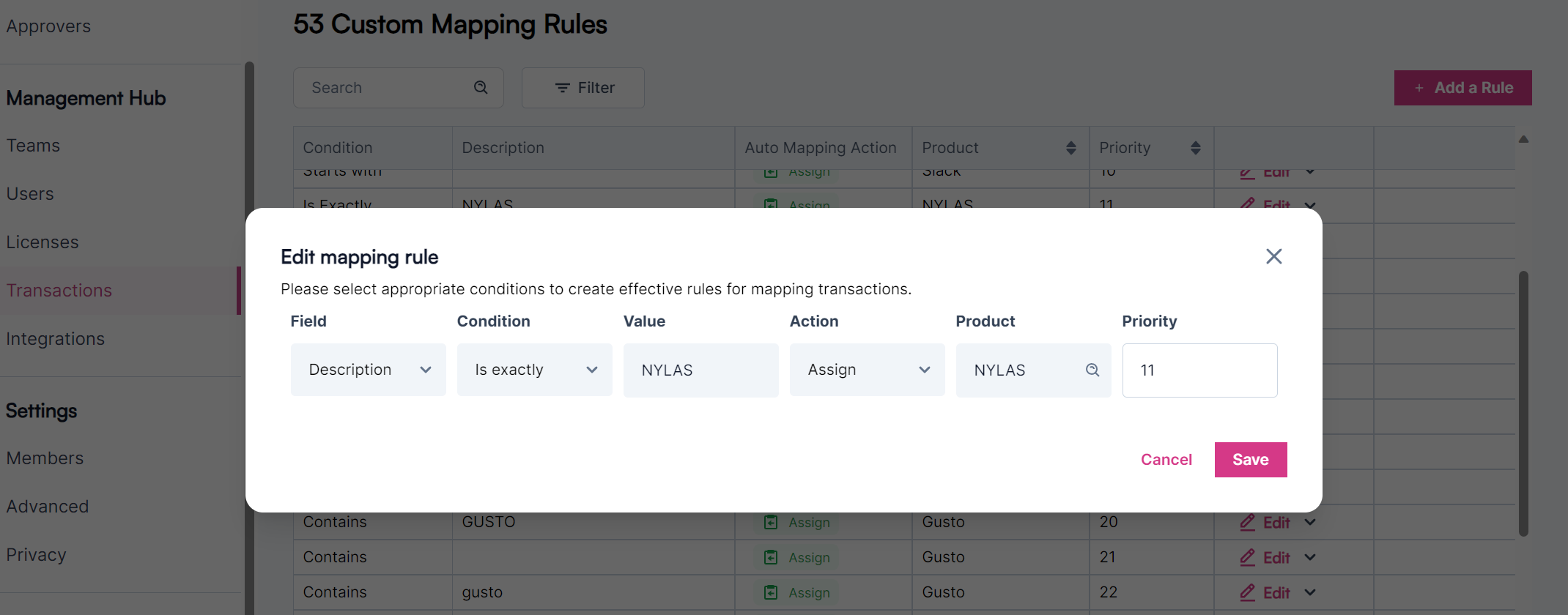Expand the chevron next to Edit for priority 21
The image size is (1568, 615).
1310,557
